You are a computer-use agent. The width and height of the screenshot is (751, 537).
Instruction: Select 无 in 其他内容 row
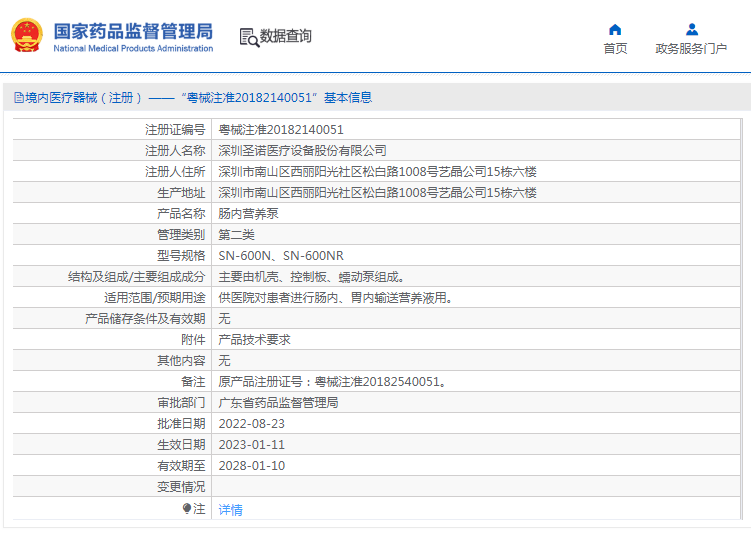pos(225,361)
